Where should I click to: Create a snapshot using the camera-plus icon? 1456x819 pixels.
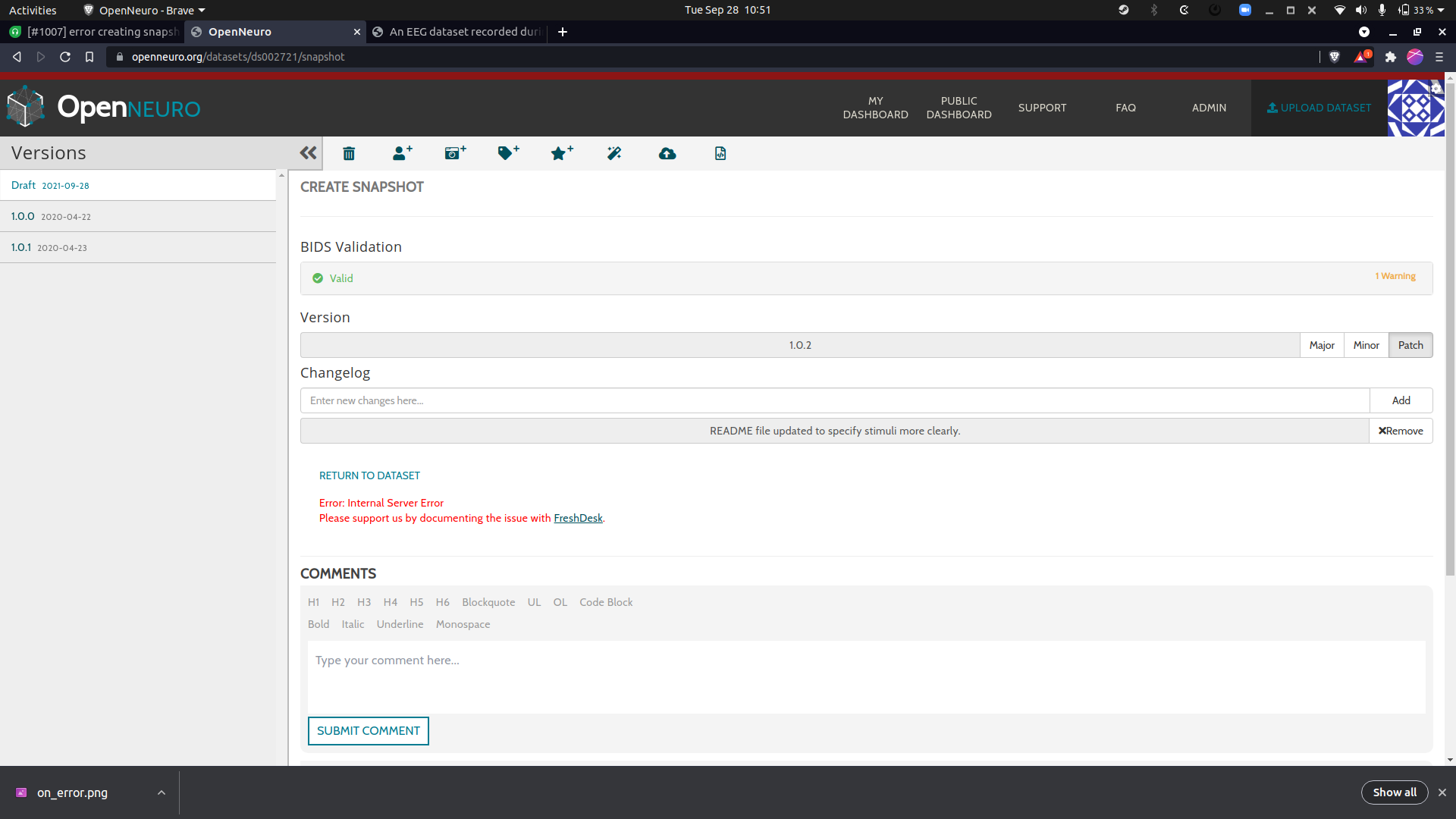click(455, 153)
